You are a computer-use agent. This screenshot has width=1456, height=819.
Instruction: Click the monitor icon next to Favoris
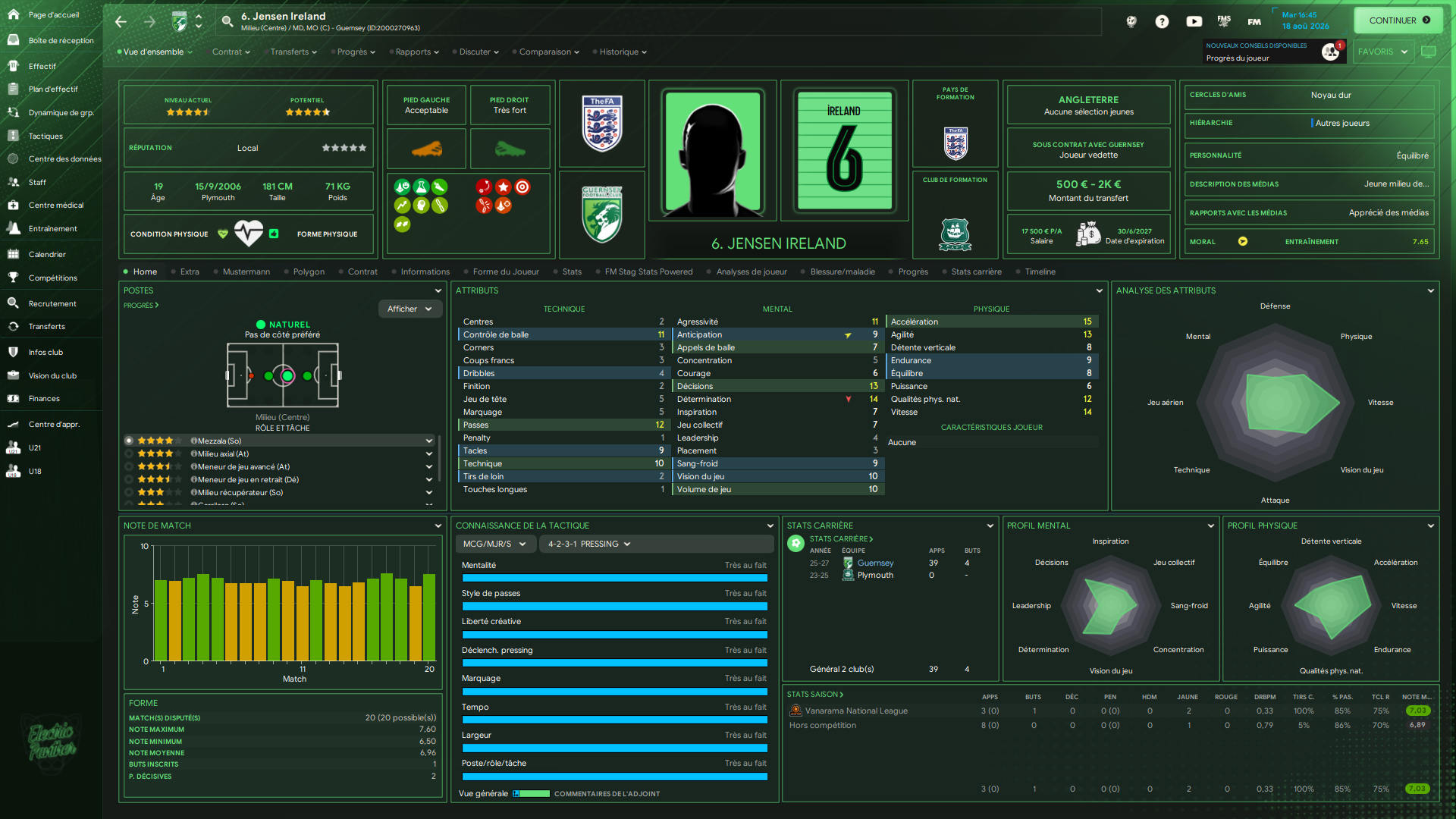coord(1429,52)
